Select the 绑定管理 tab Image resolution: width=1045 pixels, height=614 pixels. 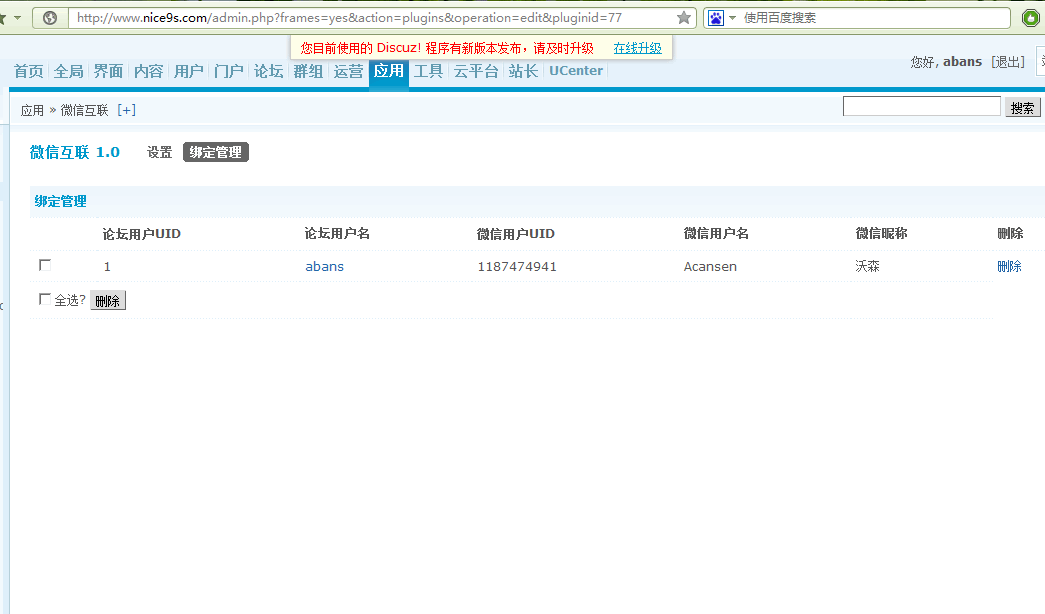[x=215, y=152]
